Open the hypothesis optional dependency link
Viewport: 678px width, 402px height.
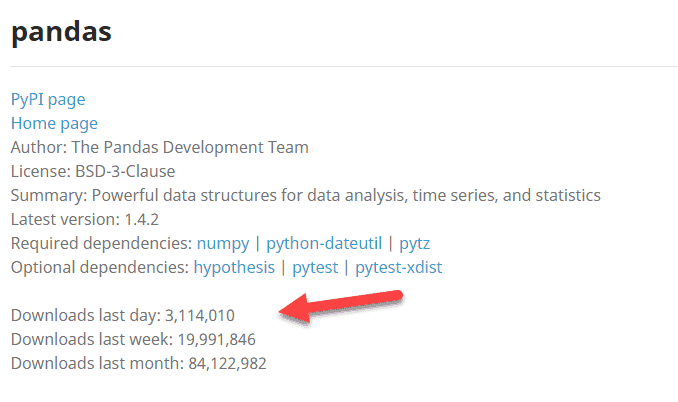(x=234, y=268)
